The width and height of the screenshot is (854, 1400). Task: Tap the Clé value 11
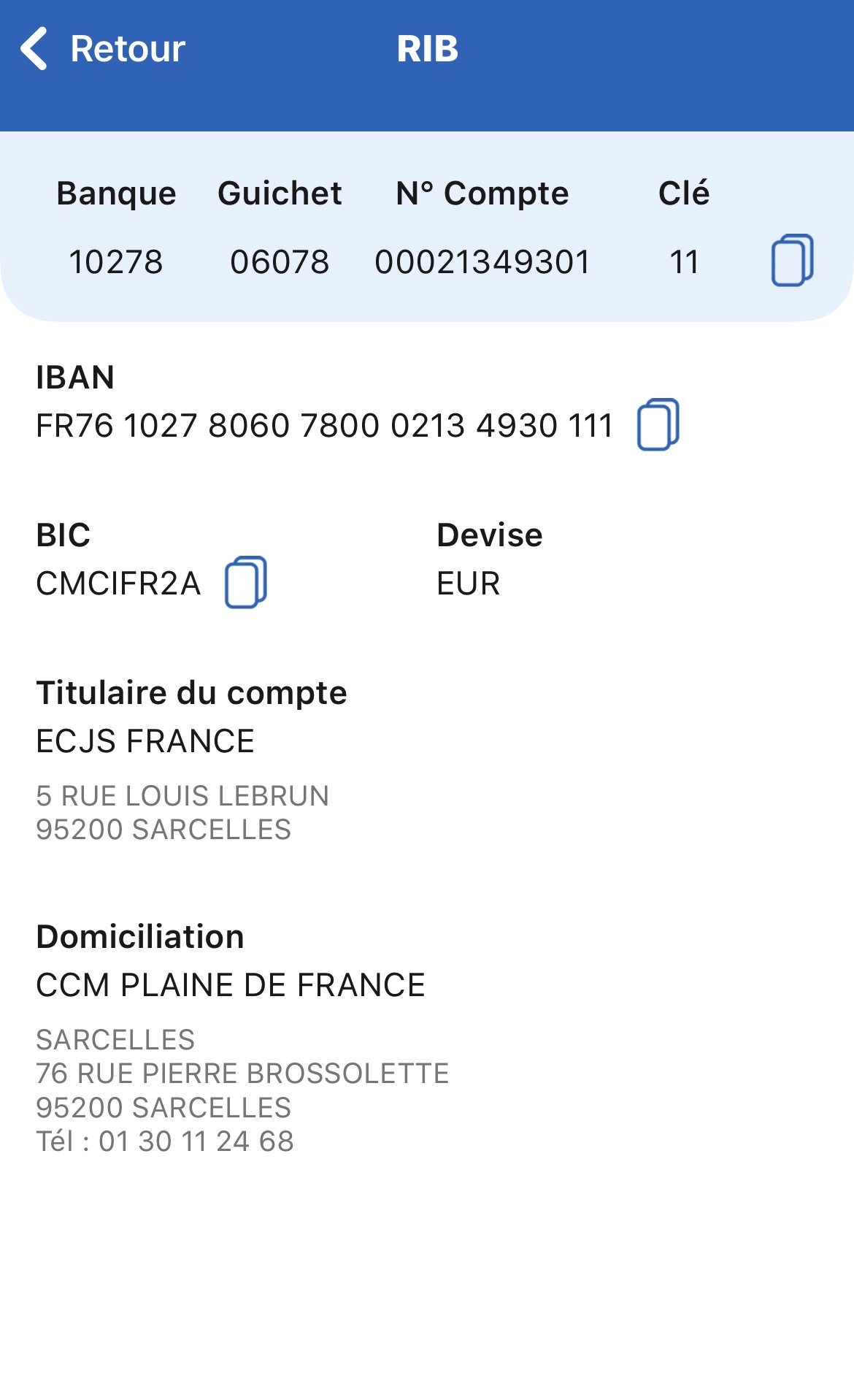point(684,261)
